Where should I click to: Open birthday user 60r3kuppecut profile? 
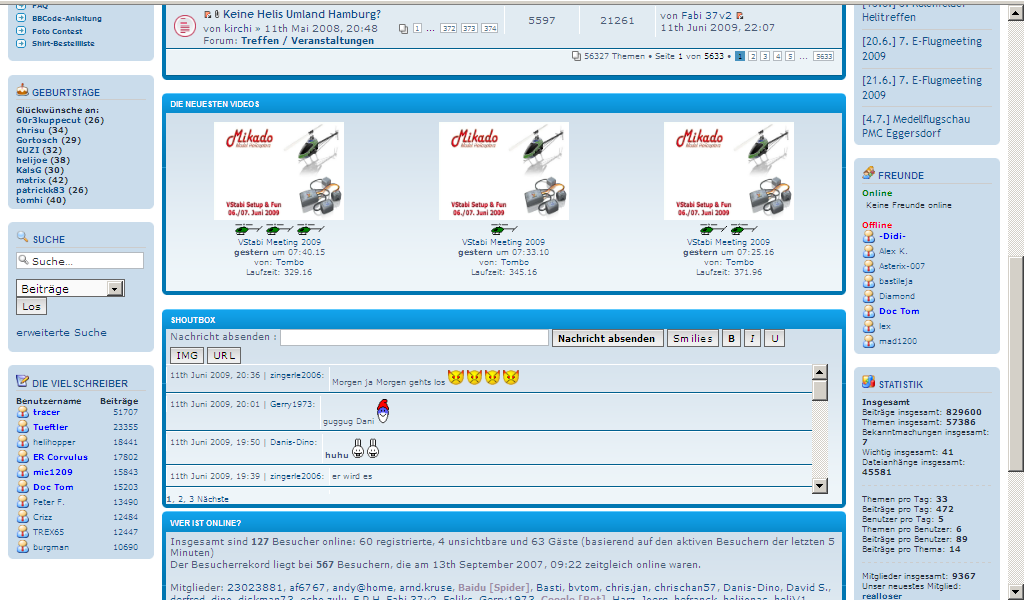pos(49,120)
